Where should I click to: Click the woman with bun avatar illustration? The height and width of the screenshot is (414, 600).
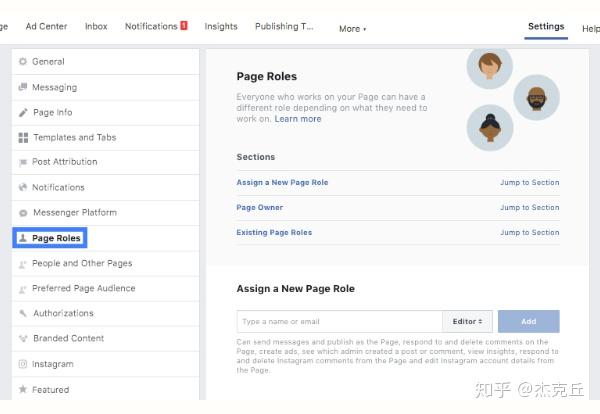[x=490, y=128]
